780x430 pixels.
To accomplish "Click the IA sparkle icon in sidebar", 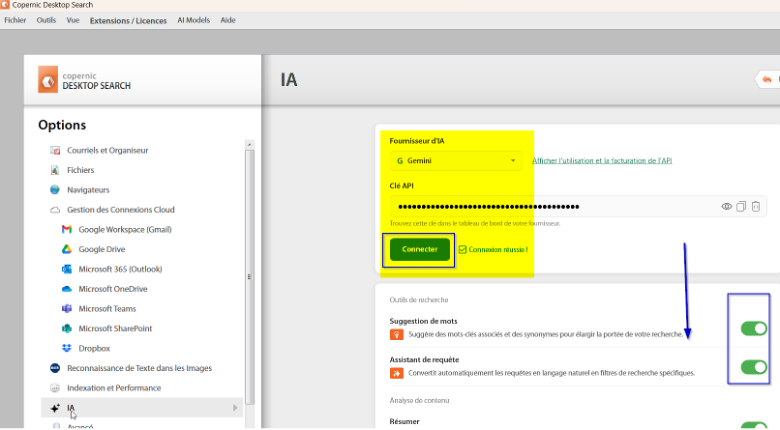I will [55, 408].
